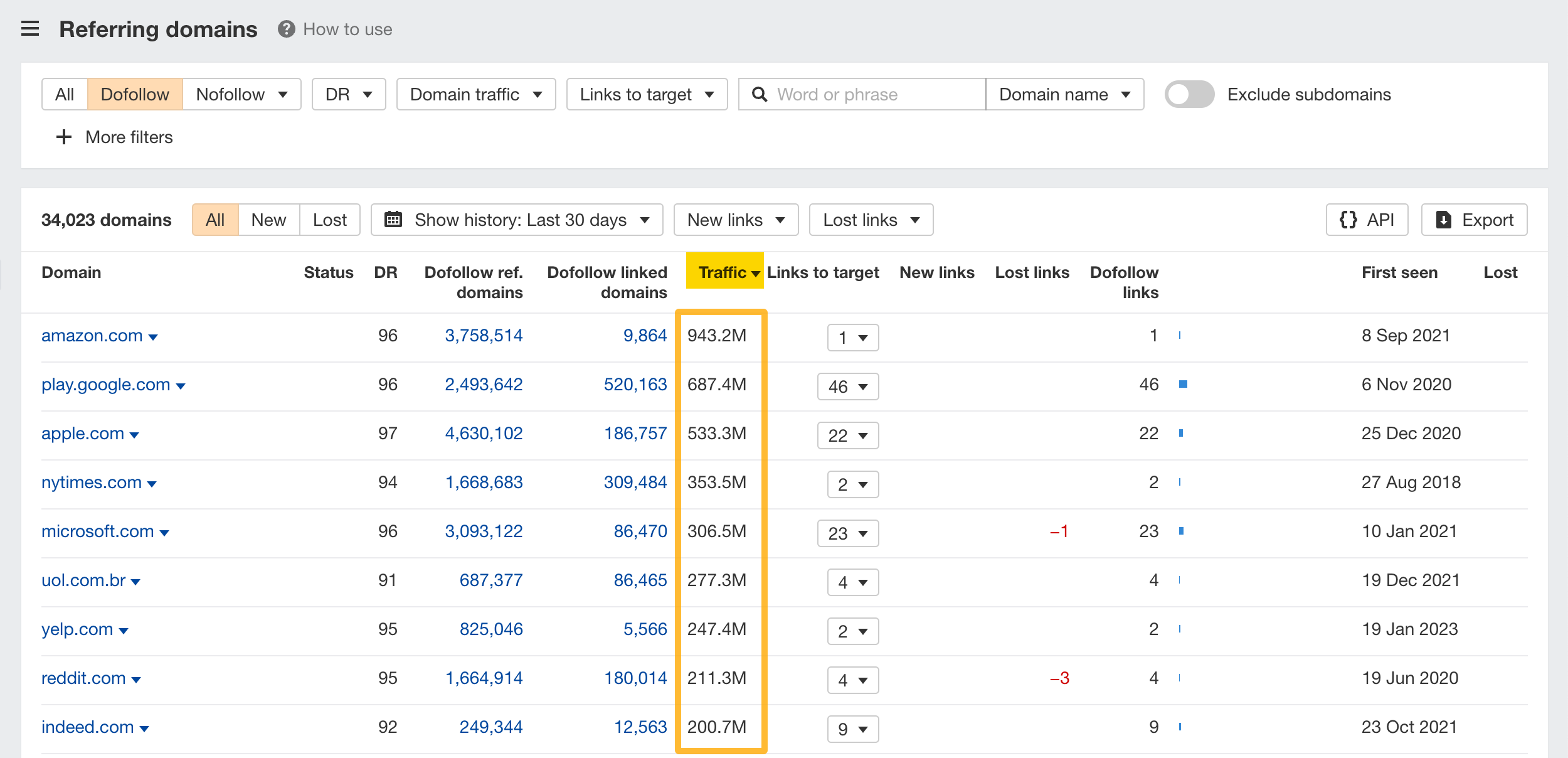Screen dimensions: 1568x758
Task: Open the Domain name dropdown
Action: point(1064,95)
